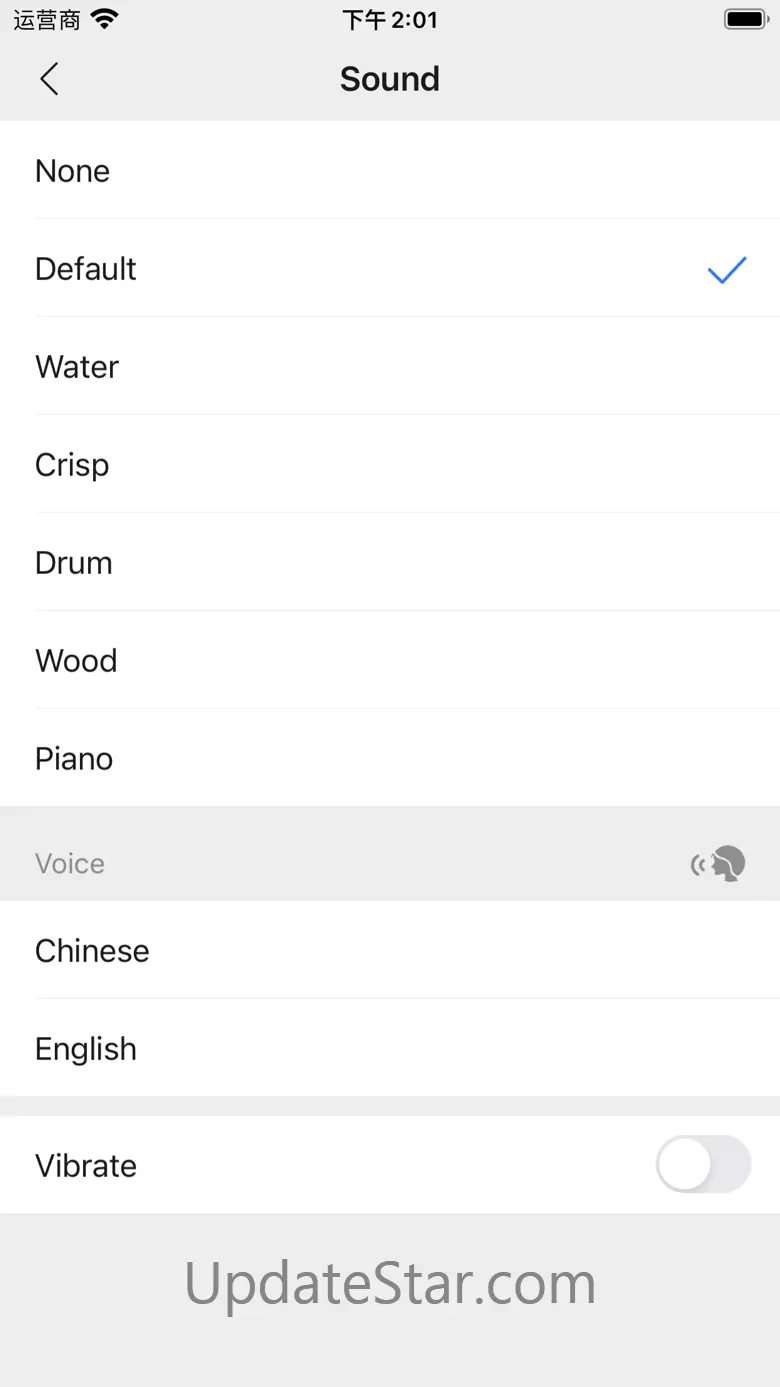Tap the Voice section header

70,864
